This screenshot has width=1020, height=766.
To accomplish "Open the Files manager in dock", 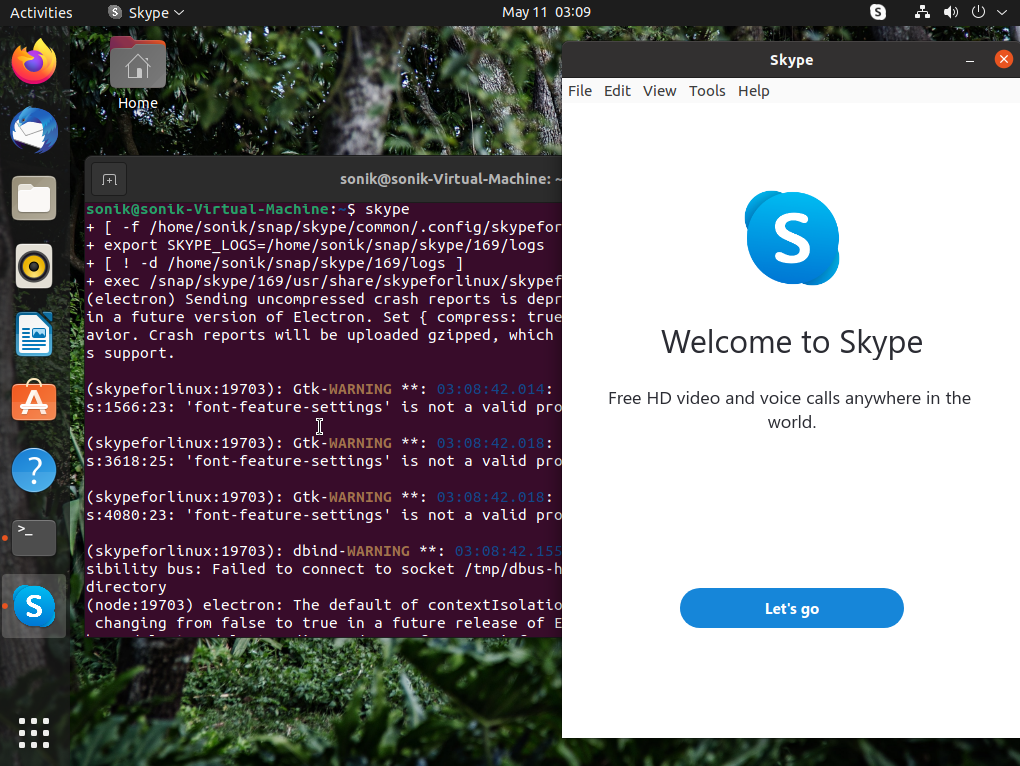I will (x=34, y=199).
